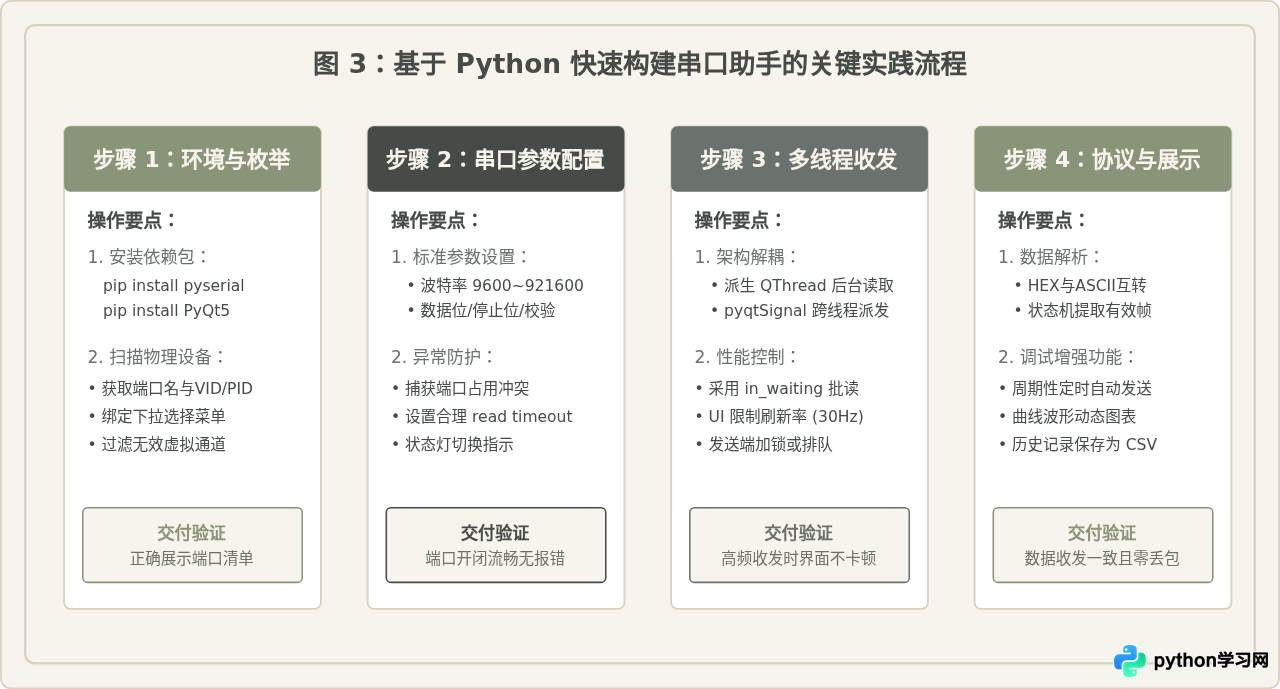The height and width of the screenshot is (689, 1280).
Task: Click the text 'pip install pyserial'
Action: [173, 285]
